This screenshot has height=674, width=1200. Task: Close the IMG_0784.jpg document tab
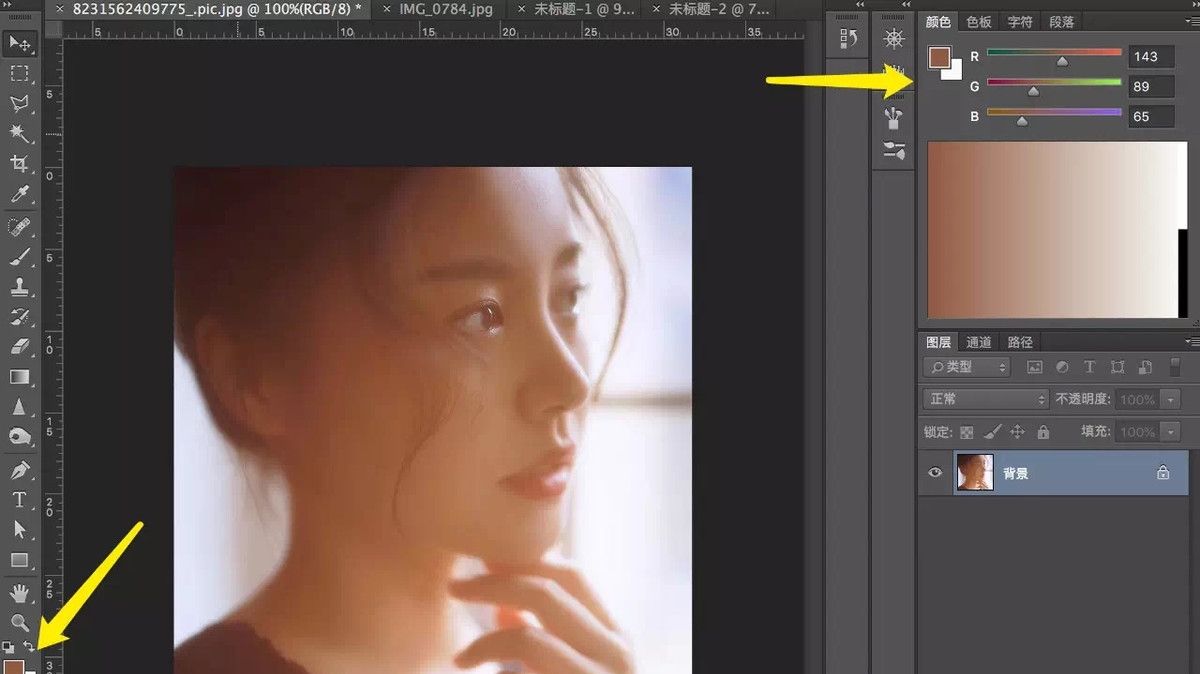tap(387, 9)
